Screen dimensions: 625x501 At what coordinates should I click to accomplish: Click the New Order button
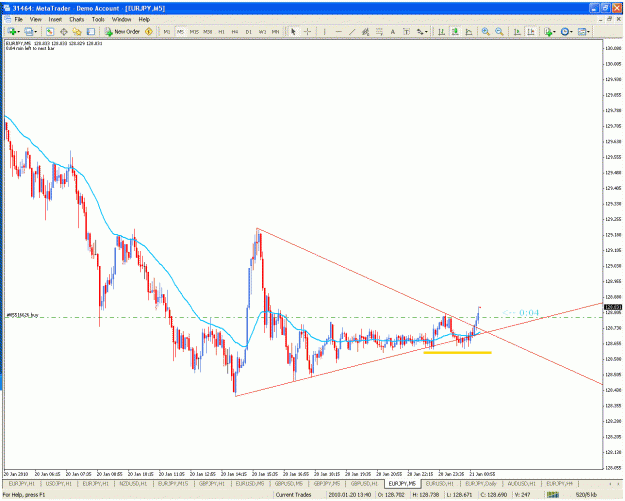[122, 31]
